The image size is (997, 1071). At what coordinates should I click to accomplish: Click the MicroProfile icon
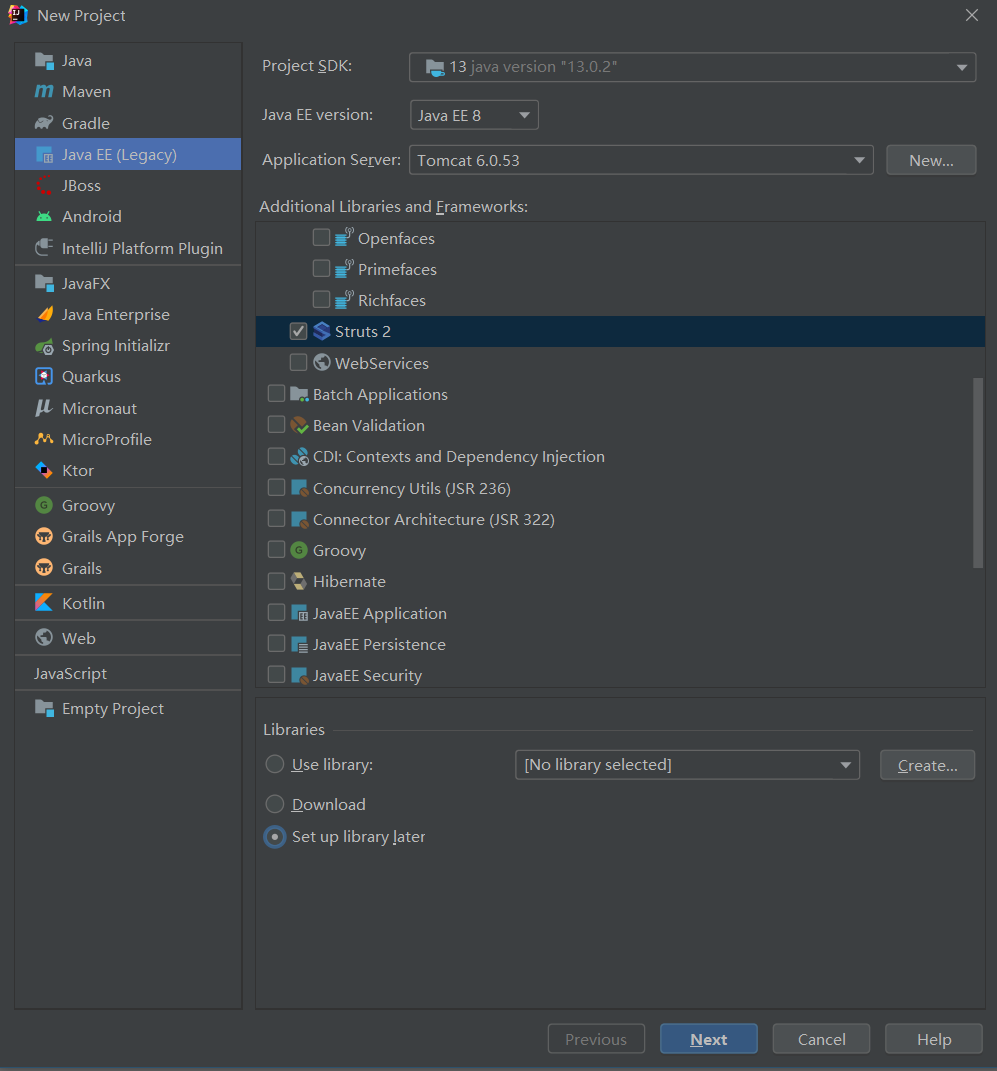click(x=44, y=439)
